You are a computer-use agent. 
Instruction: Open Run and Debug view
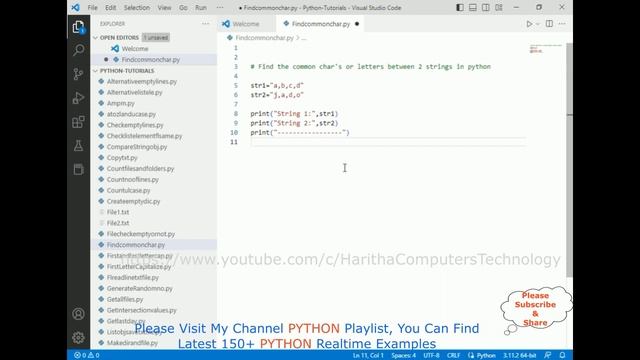tap(78, 98)
